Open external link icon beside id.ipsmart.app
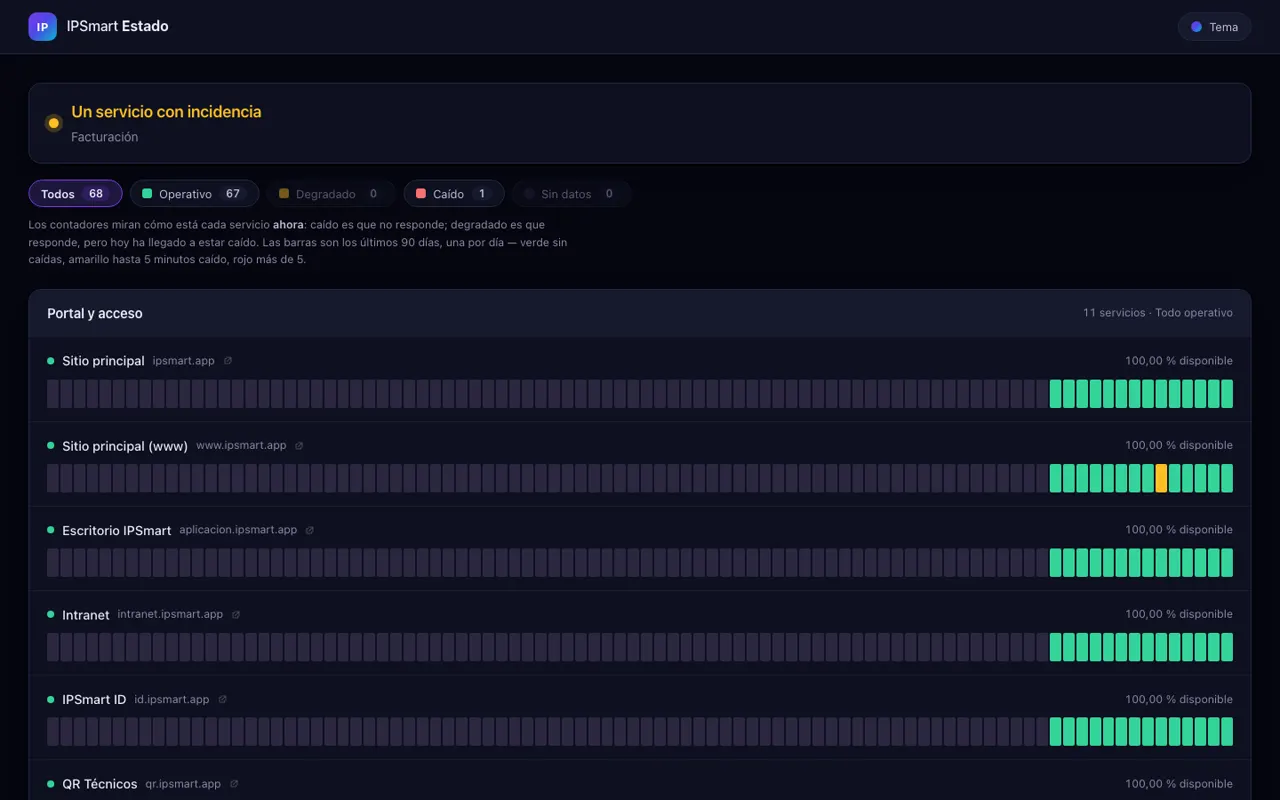Viewport: 1280px width, 800px height. [x=222, y=700]
